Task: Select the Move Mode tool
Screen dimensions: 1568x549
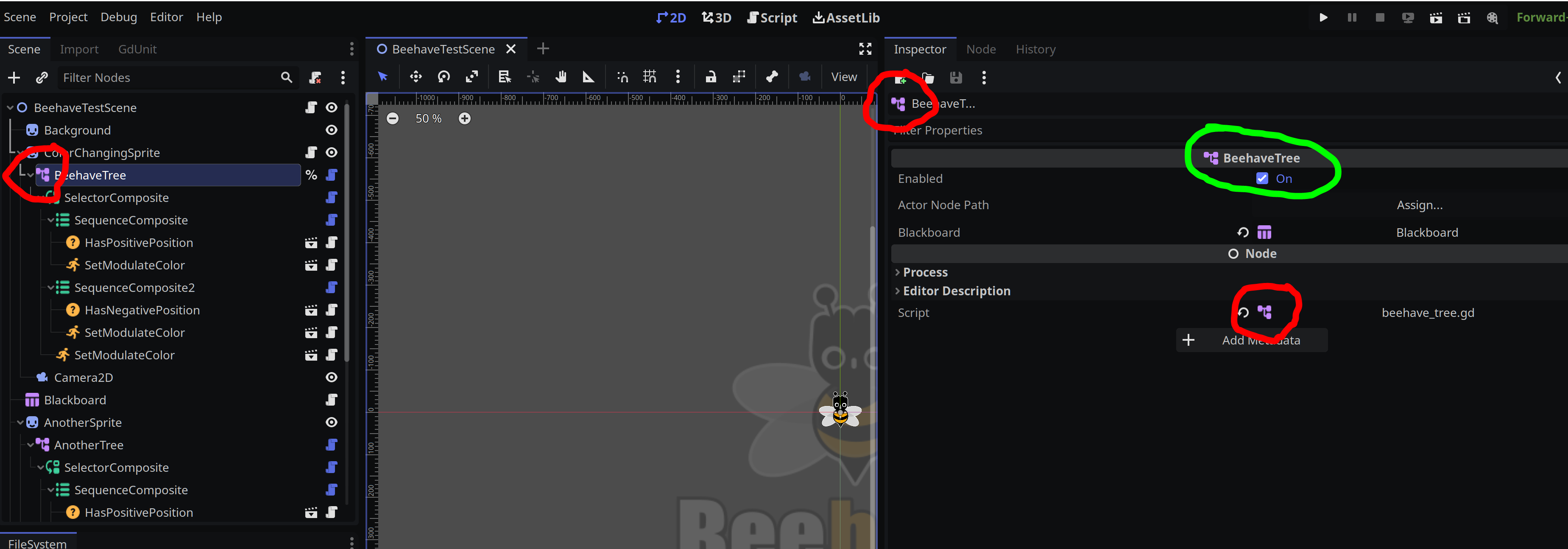Action: click(416, 77)
